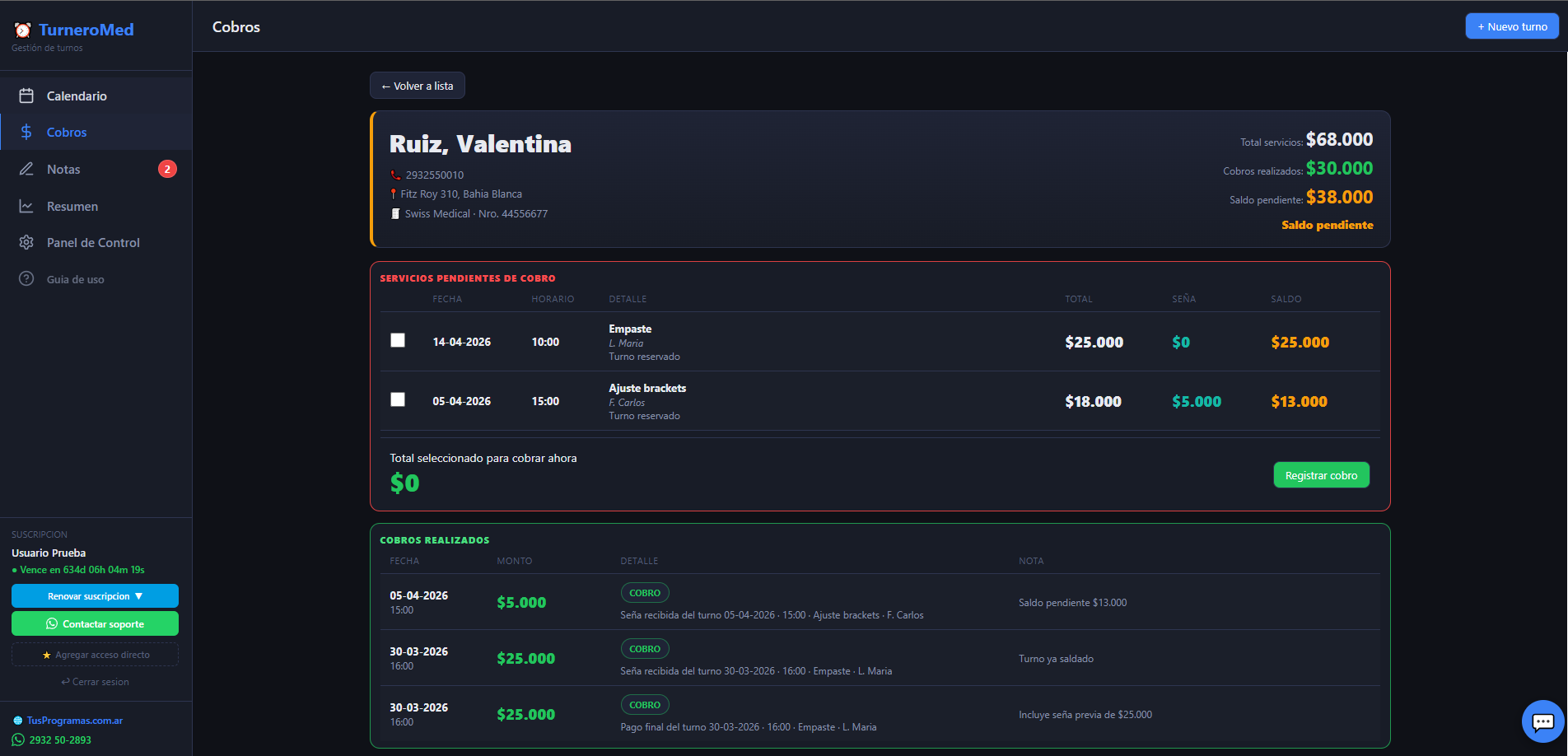This screenshot has height=756, width=1568.
Task: Click the Cobros dollar sign icon
Action: [x=26, y=133]
